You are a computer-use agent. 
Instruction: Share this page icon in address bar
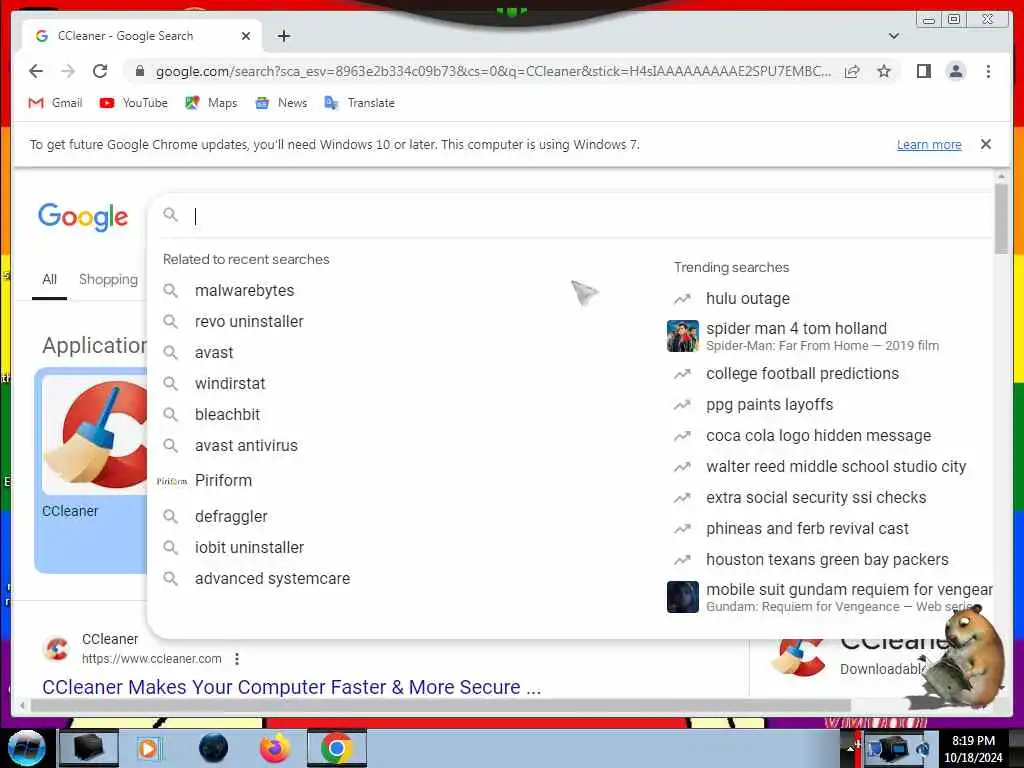point(852,71)
